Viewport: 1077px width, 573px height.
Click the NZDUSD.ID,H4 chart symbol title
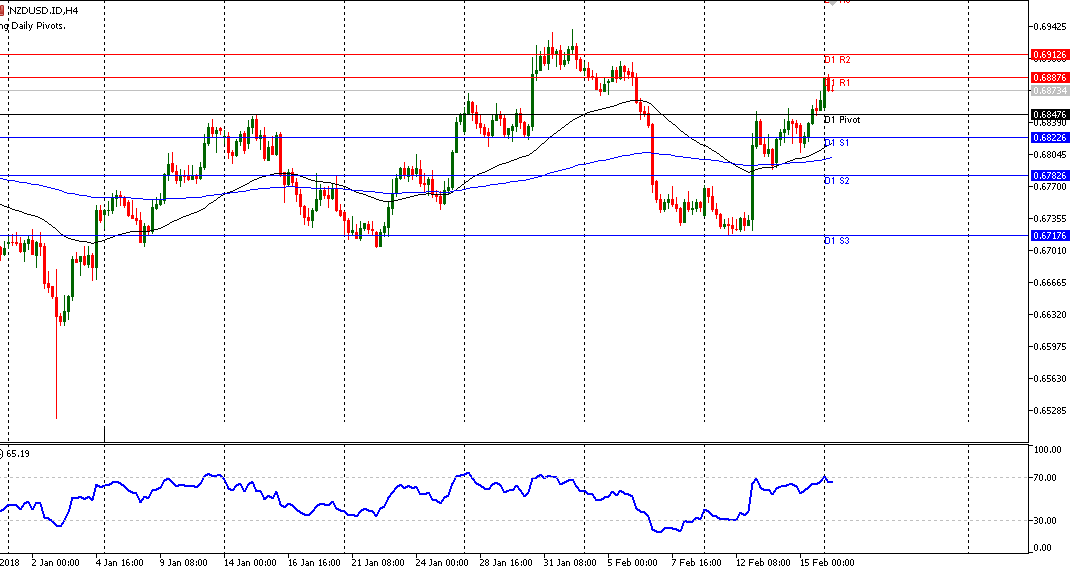[x=43, y=10]
